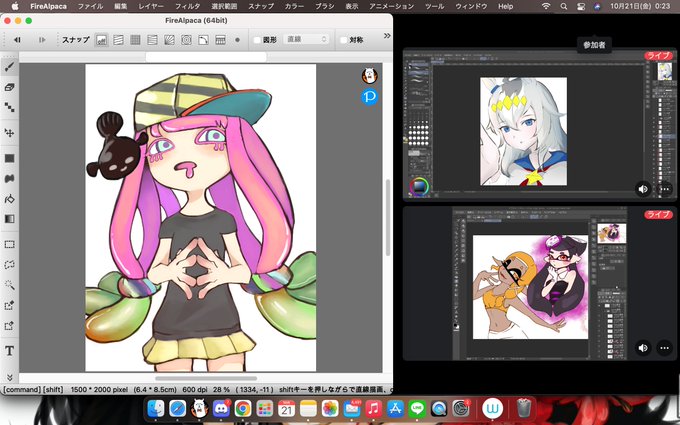This screenshot has height=425, width=680.
Task: Turn snap off with the first snap icon
Action: [x=101, y=40]
